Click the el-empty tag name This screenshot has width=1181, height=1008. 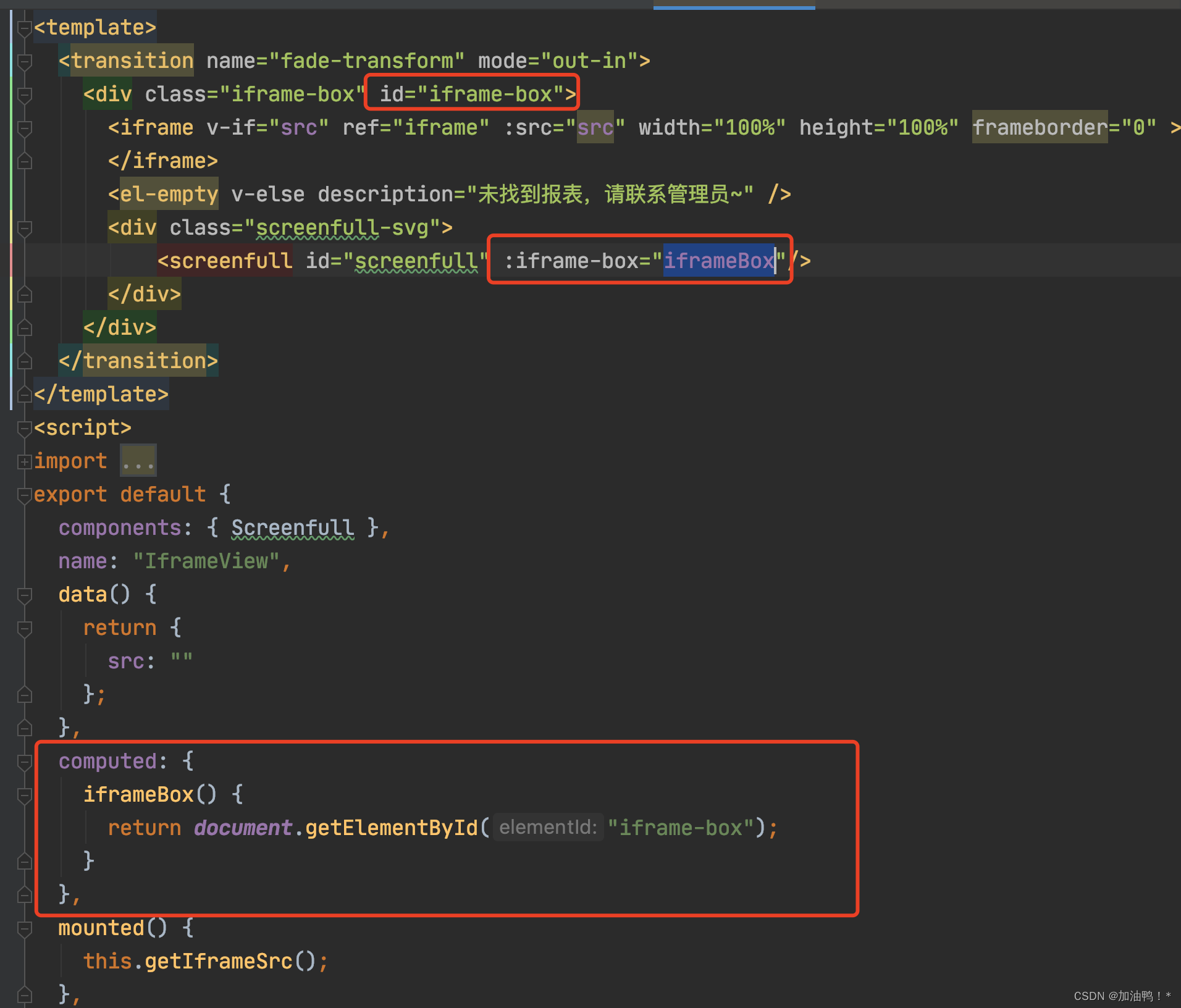coord(169,194)
